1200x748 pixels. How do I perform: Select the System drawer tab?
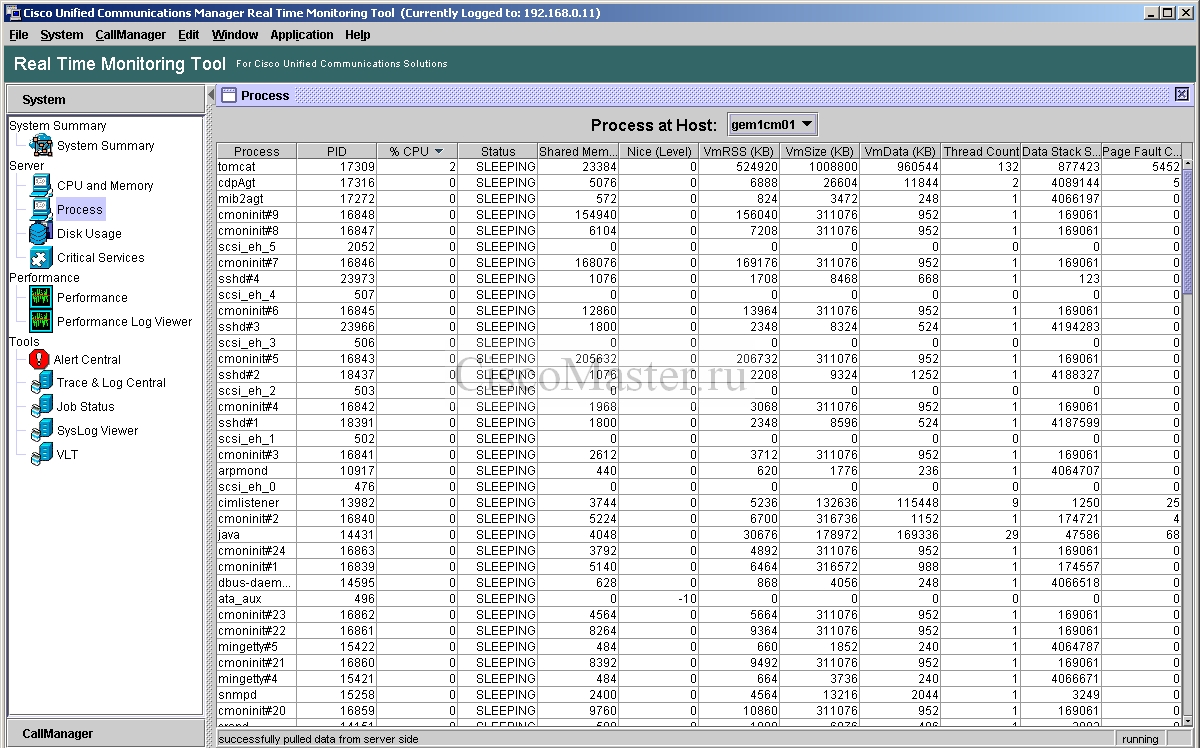[105, 99]
